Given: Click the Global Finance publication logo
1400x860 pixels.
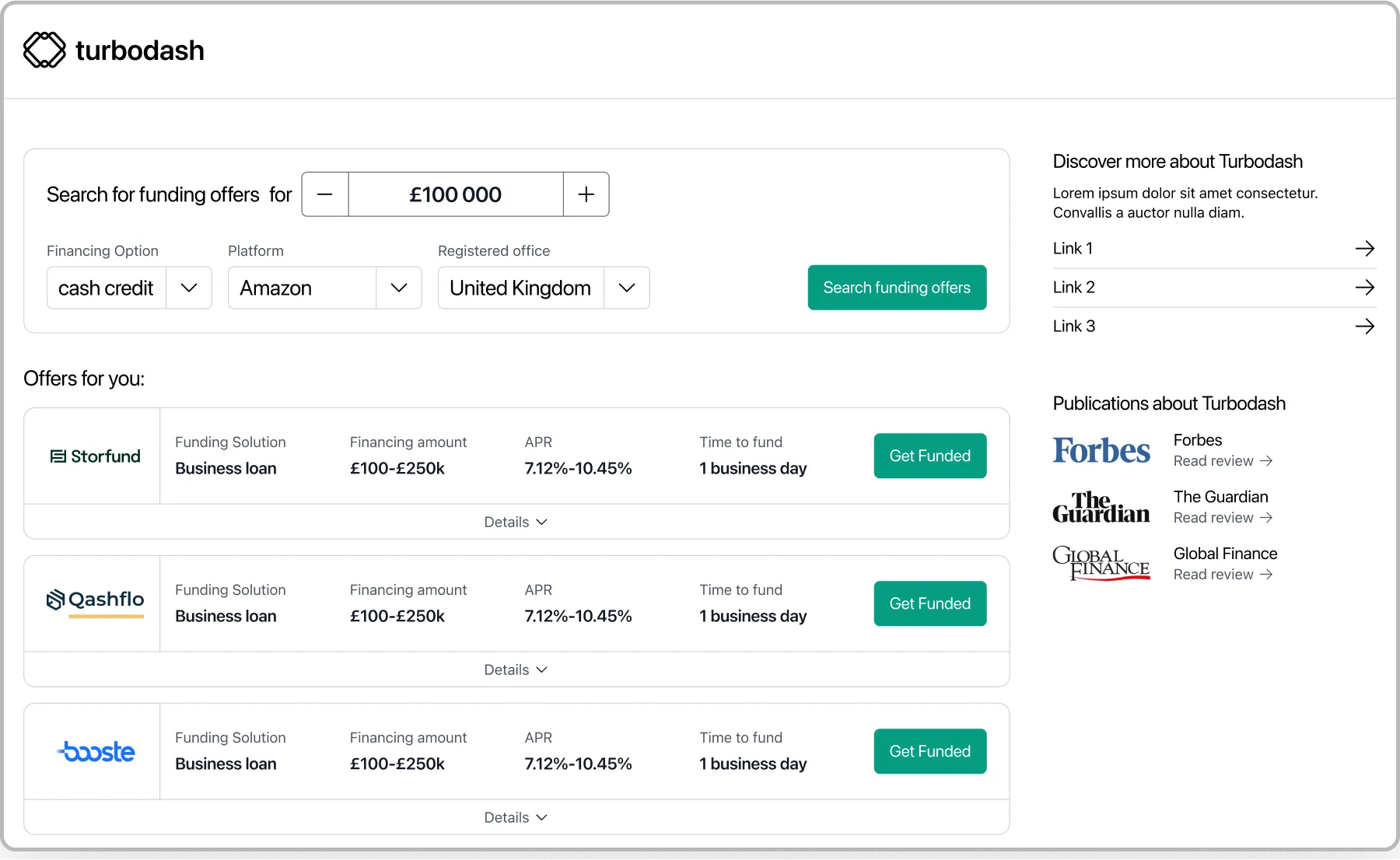Looking at the screenshot, I should tap(1101, 563).
